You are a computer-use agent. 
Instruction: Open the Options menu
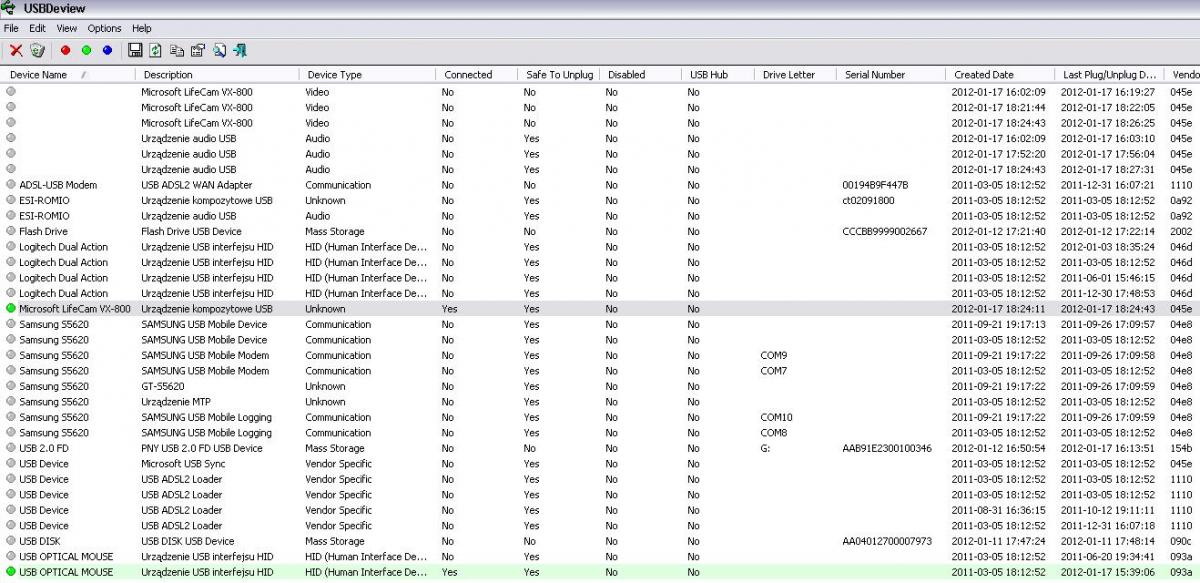104,29
